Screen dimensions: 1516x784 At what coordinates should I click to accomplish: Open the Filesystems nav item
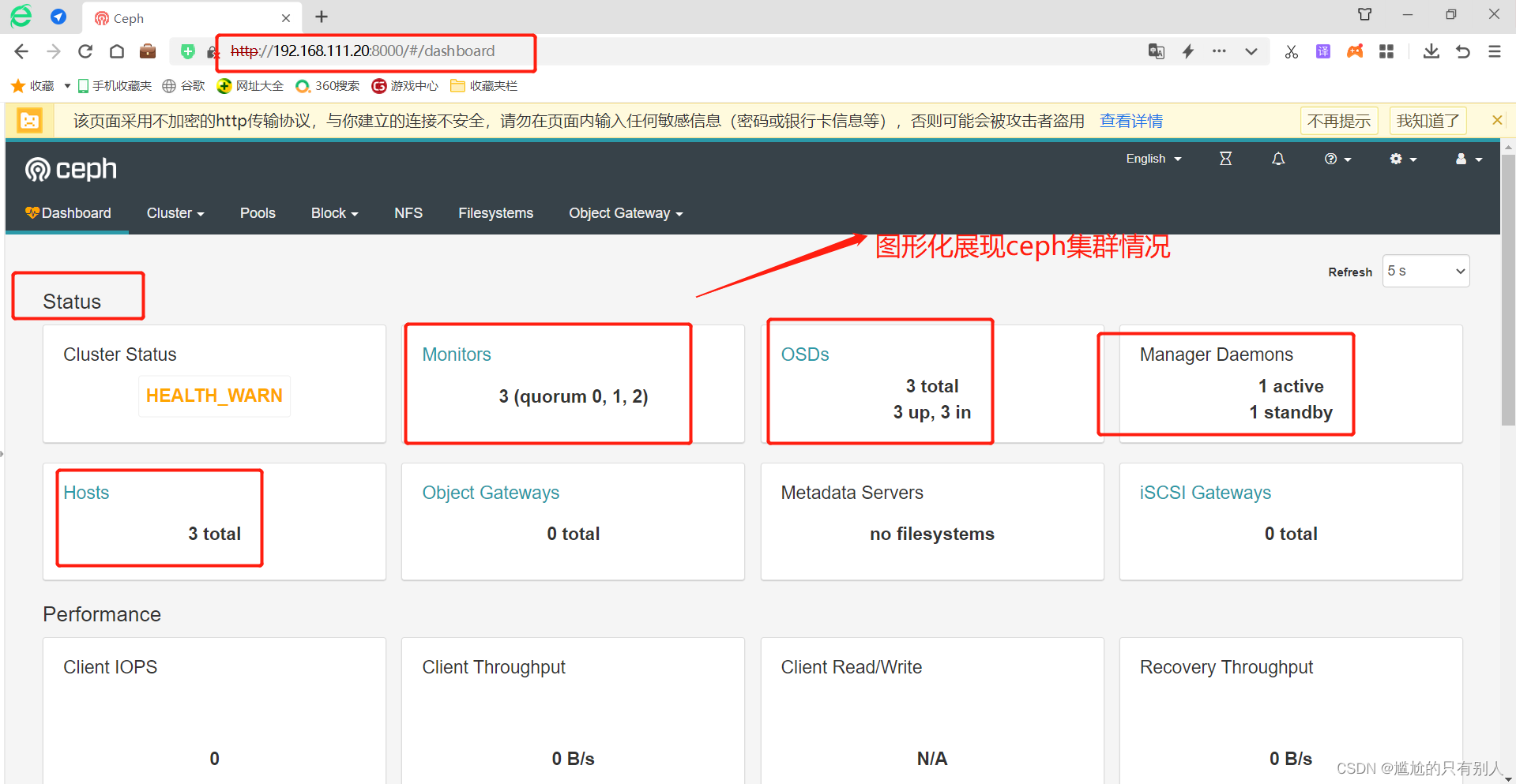coord(495,213)
